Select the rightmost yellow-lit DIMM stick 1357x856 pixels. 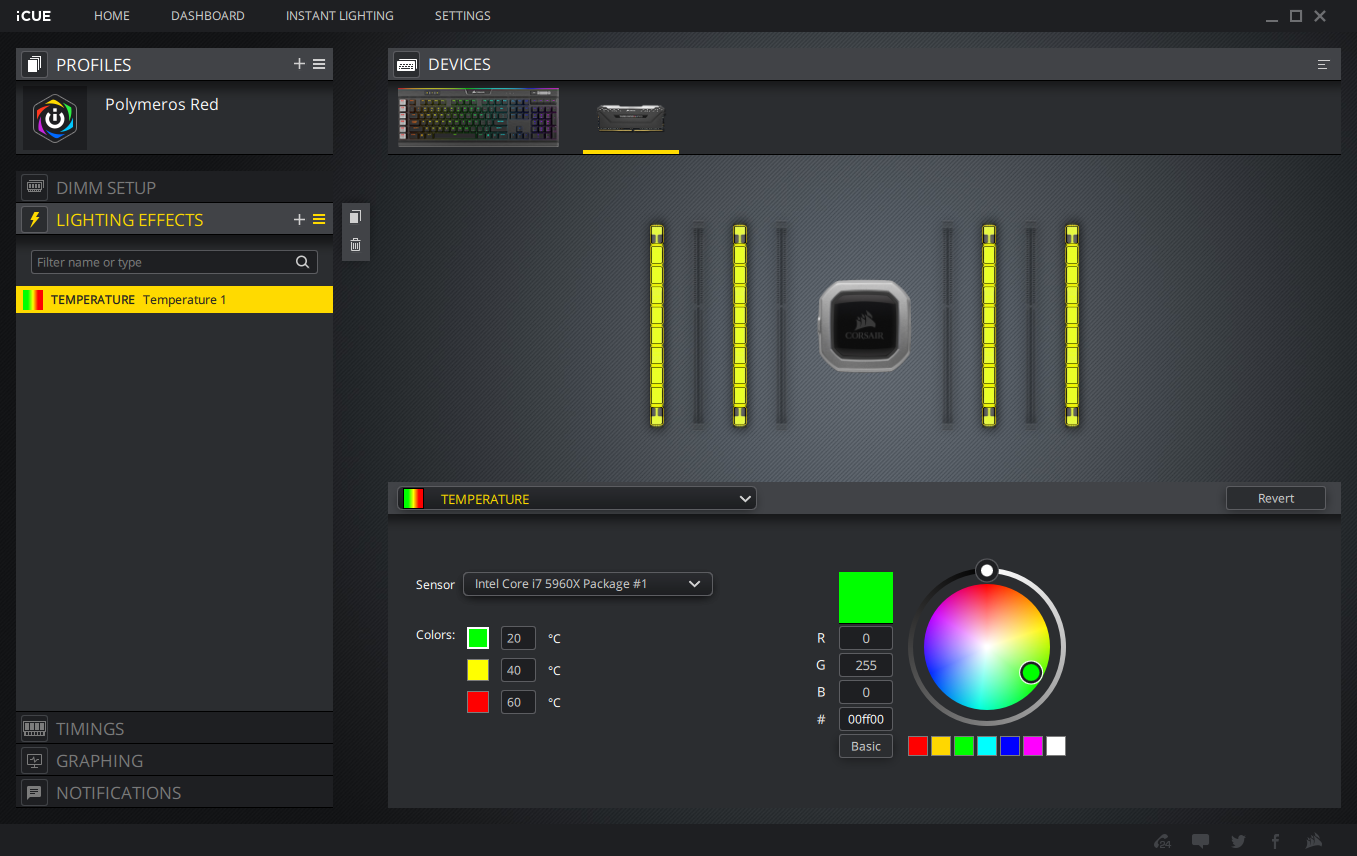(x=1072, y=325)
